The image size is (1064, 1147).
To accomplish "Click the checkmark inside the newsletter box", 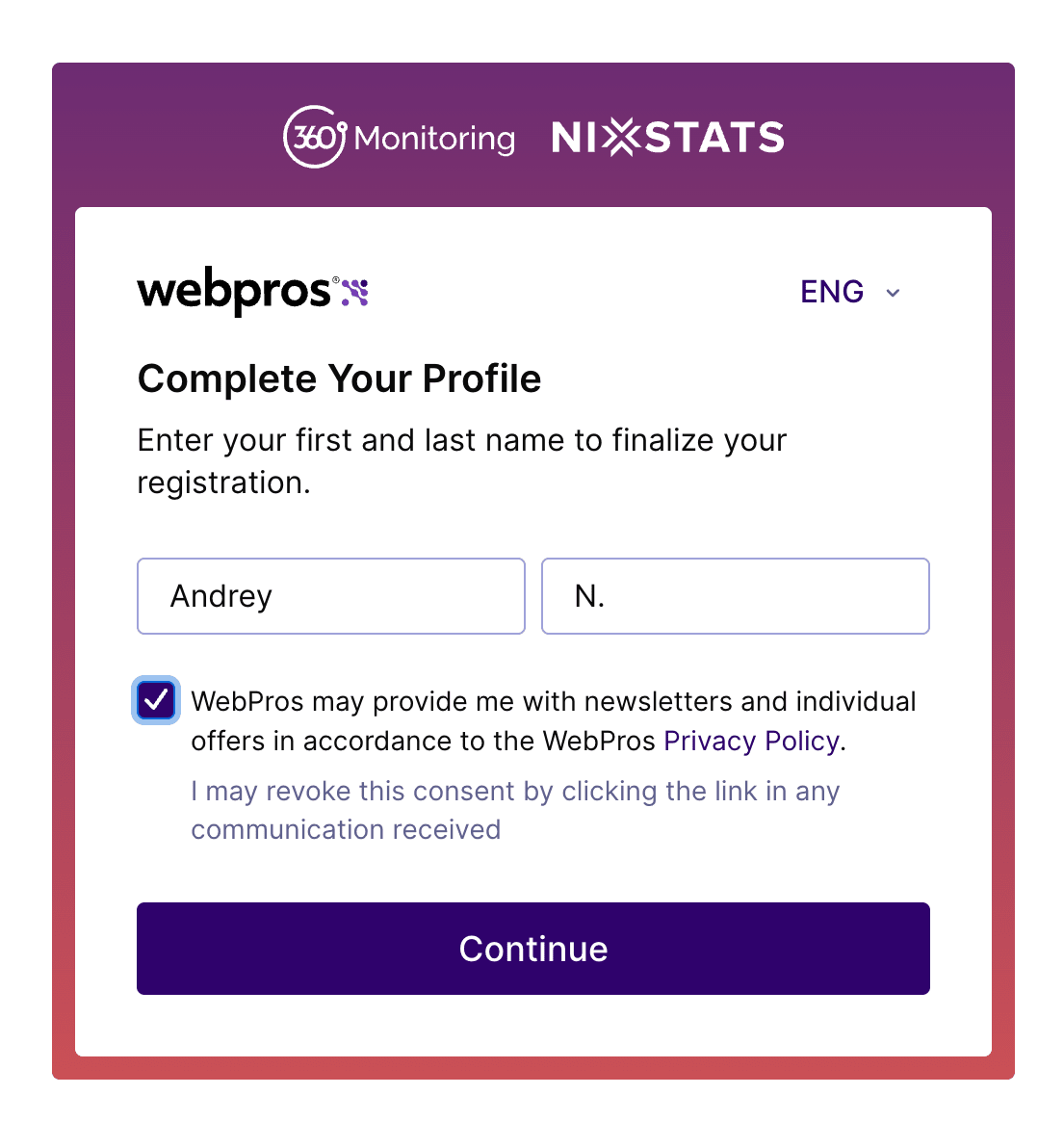I will coord(156,700).
